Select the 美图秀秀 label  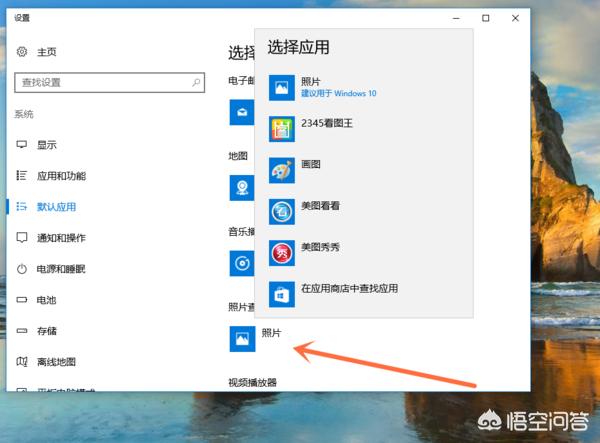[x=320, y=247]
